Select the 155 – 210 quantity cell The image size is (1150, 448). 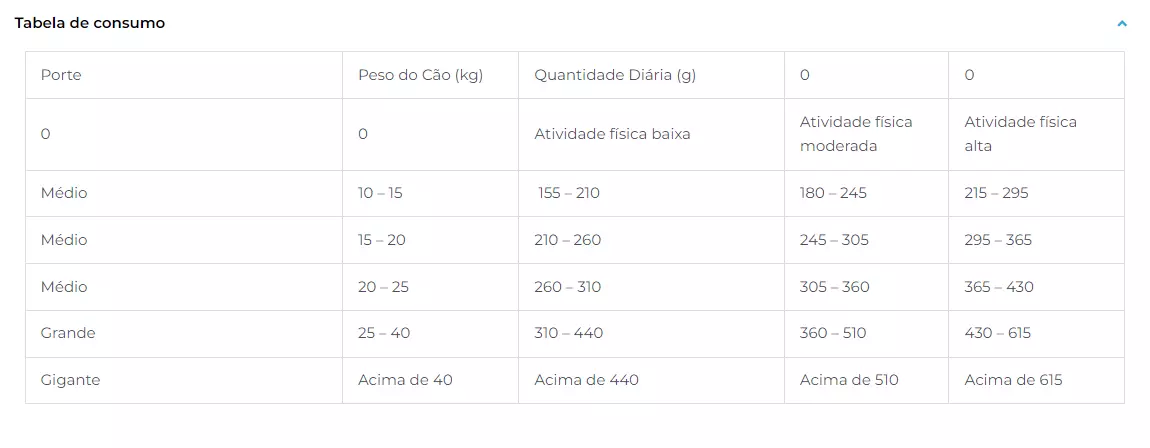(x=651, y=194)
